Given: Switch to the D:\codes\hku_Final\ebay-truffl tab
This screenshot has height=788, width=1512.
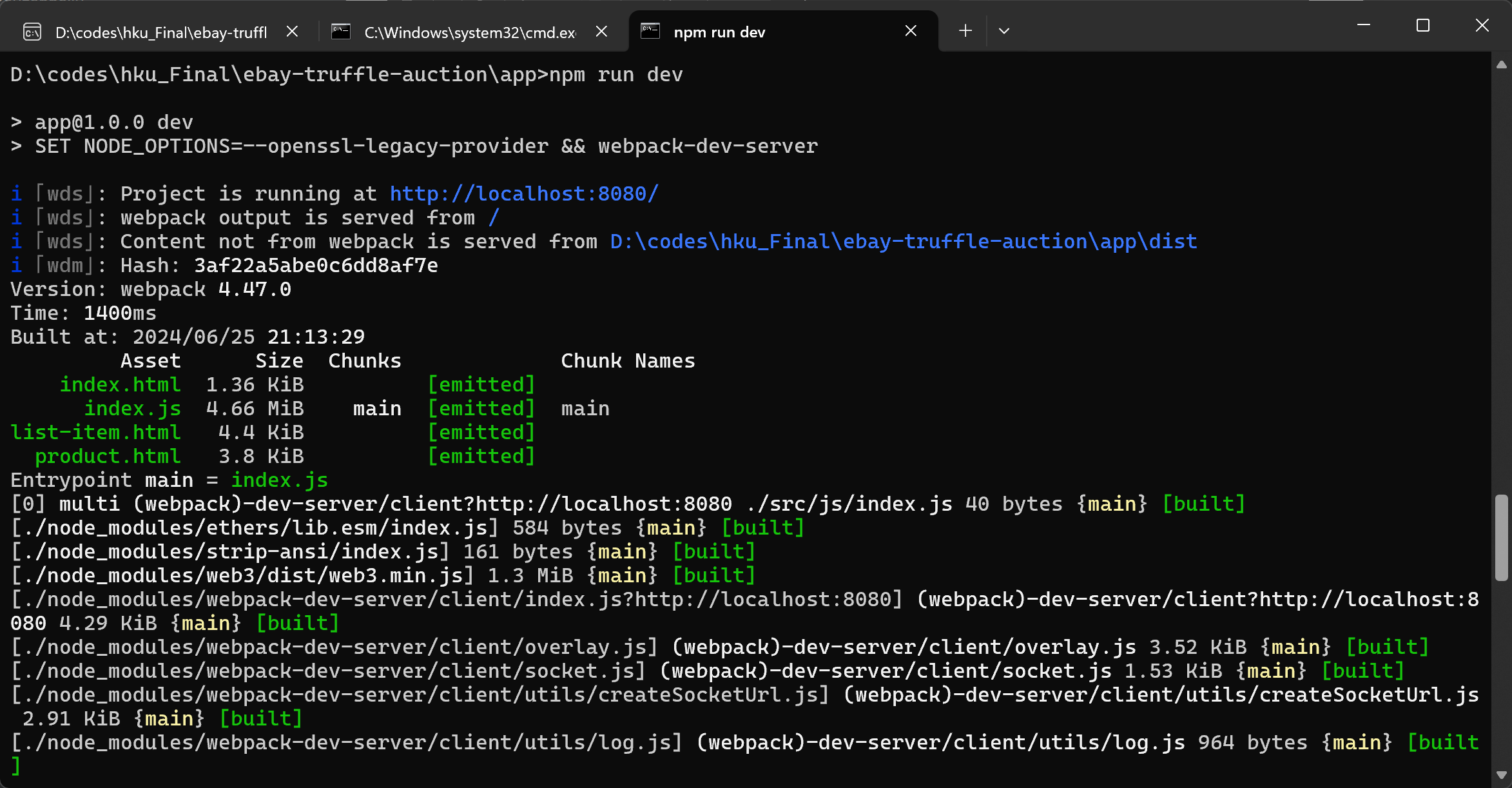Looking at the screenshot, I should (160, 32).
